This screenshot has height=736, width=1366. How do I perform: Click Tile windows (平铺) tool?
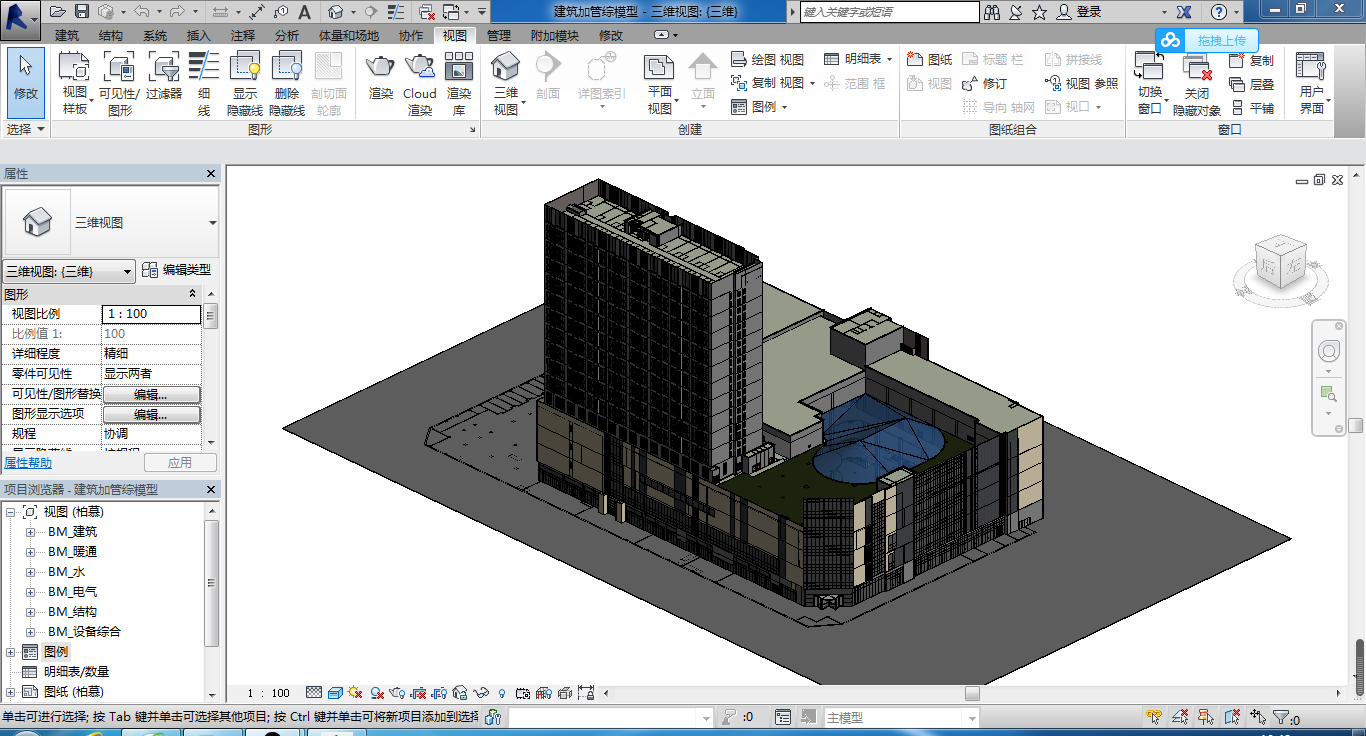pos(1251,108)
